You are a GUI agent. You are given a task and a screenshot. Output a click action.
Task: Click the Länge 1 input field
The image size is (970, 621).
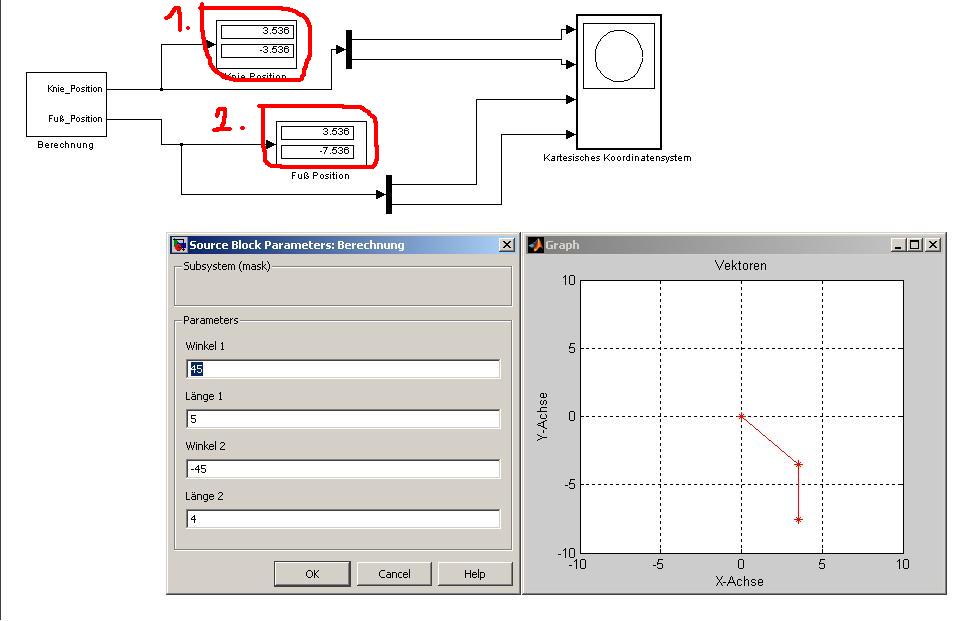point(343,419)
